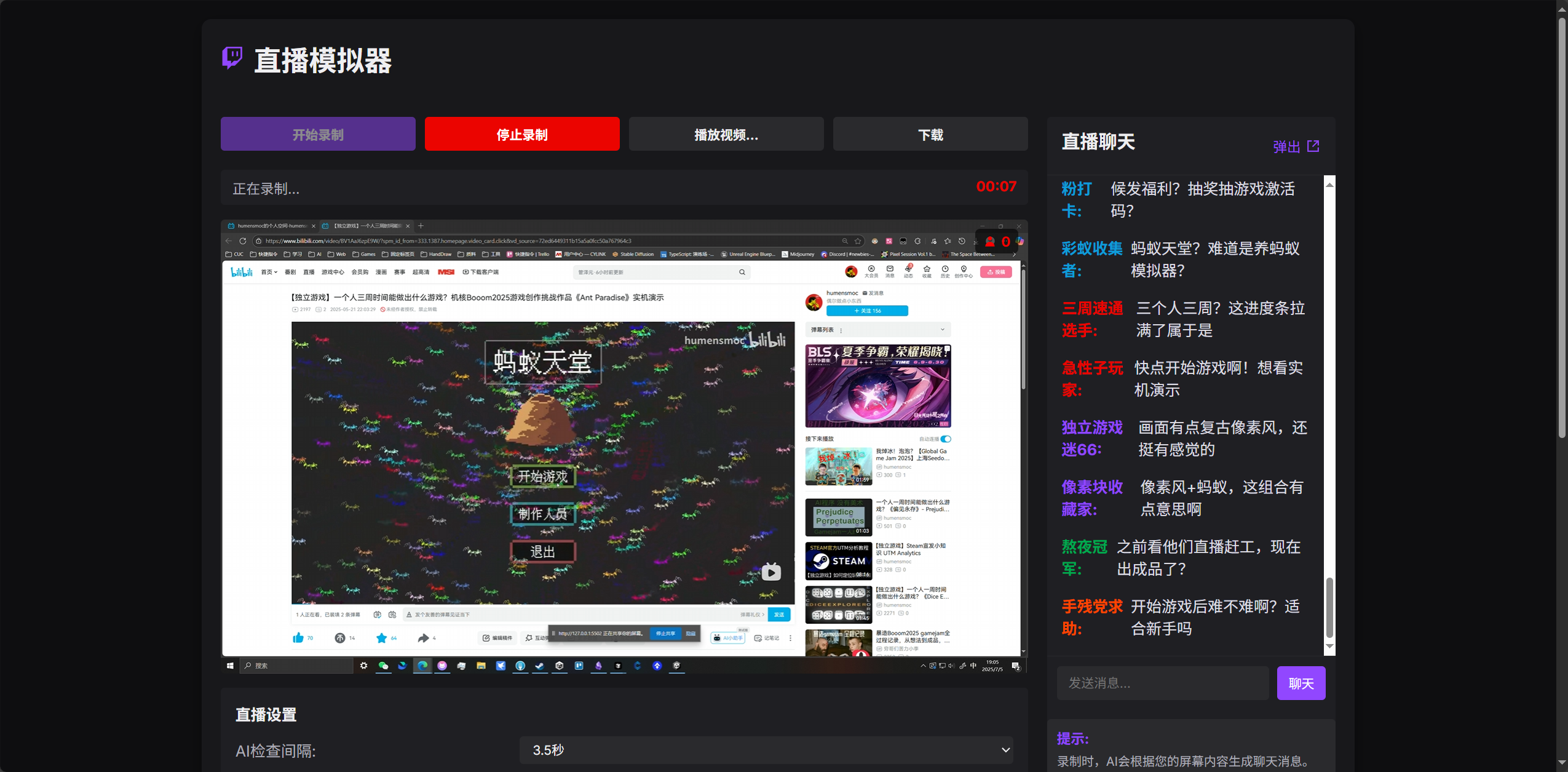
Task: Click the WeChat icon in the previewed taskbar
Action: [x=383, y=666]
